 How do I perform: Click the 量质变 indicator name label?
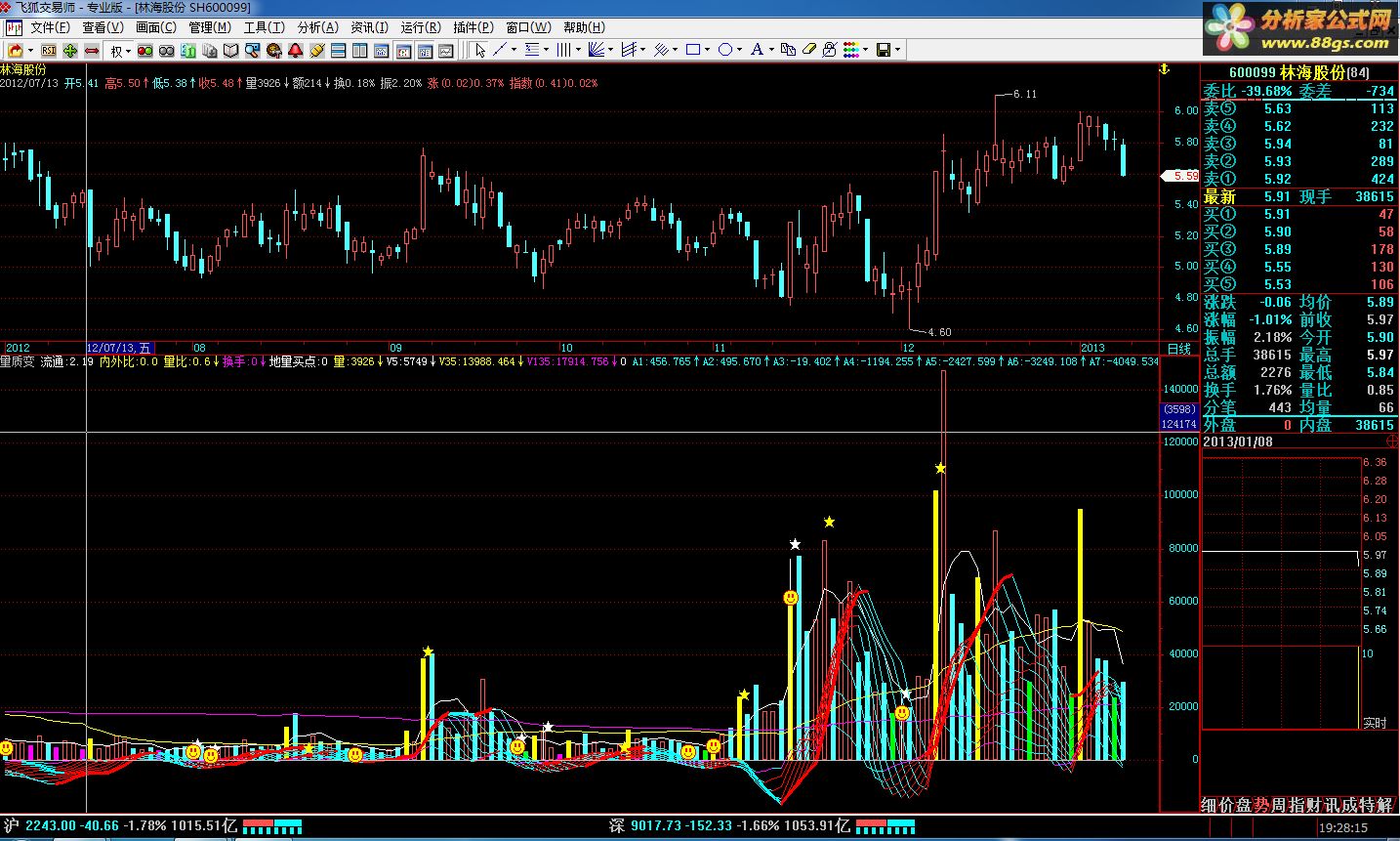pyautogui.click(x=18, y=361)
